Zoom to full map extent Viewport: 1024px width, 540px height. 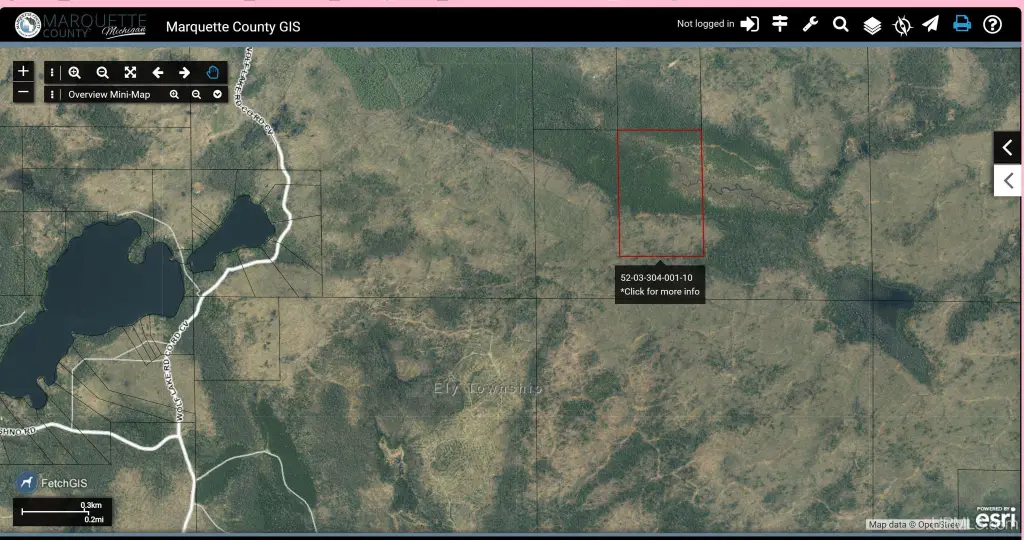tap(130, 73)
